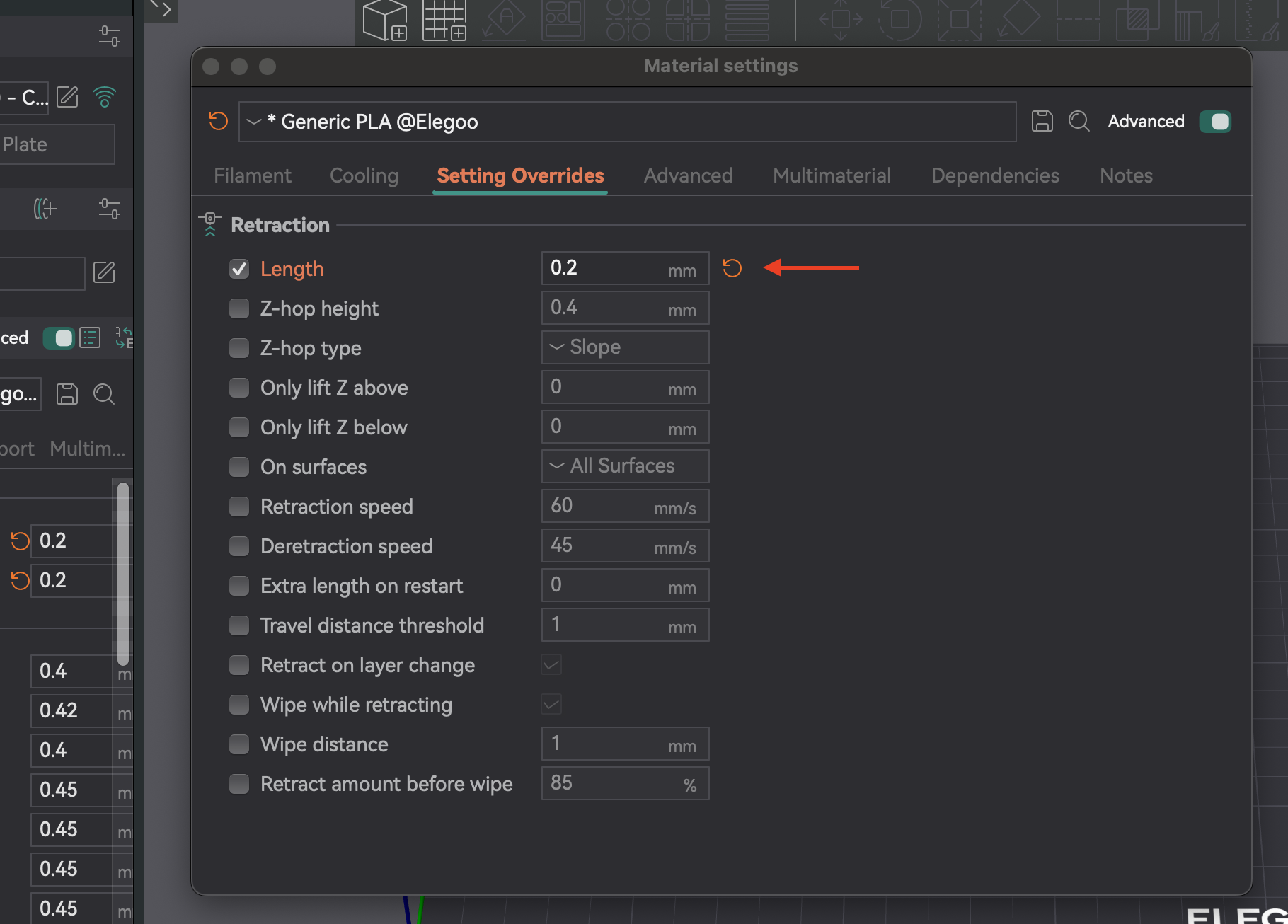
Task: Open the Advanced tab
Action: (688, 175)
